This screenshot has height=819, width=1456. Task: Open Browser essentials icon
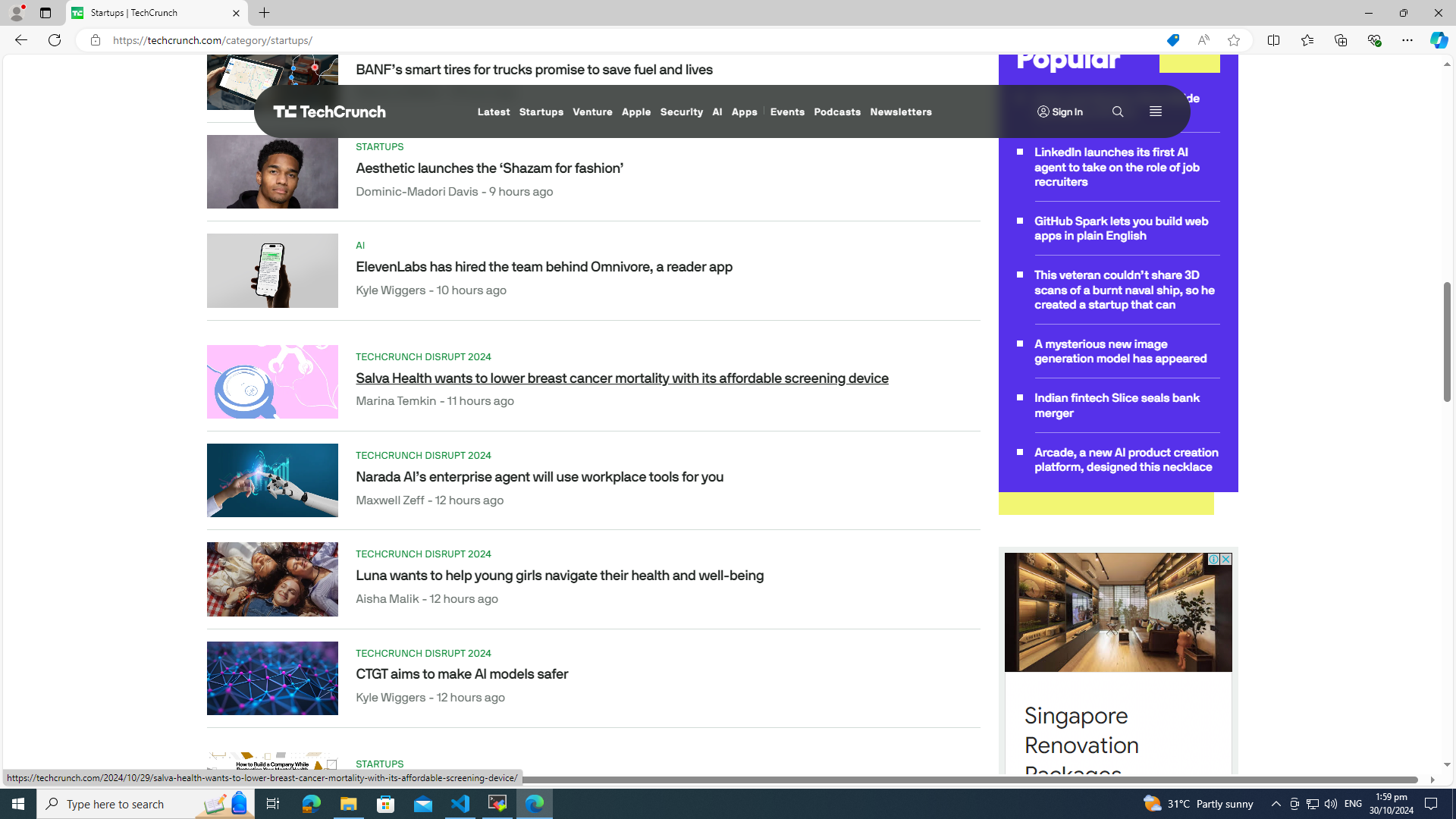pyautogui.click(x=1373, y=40)
